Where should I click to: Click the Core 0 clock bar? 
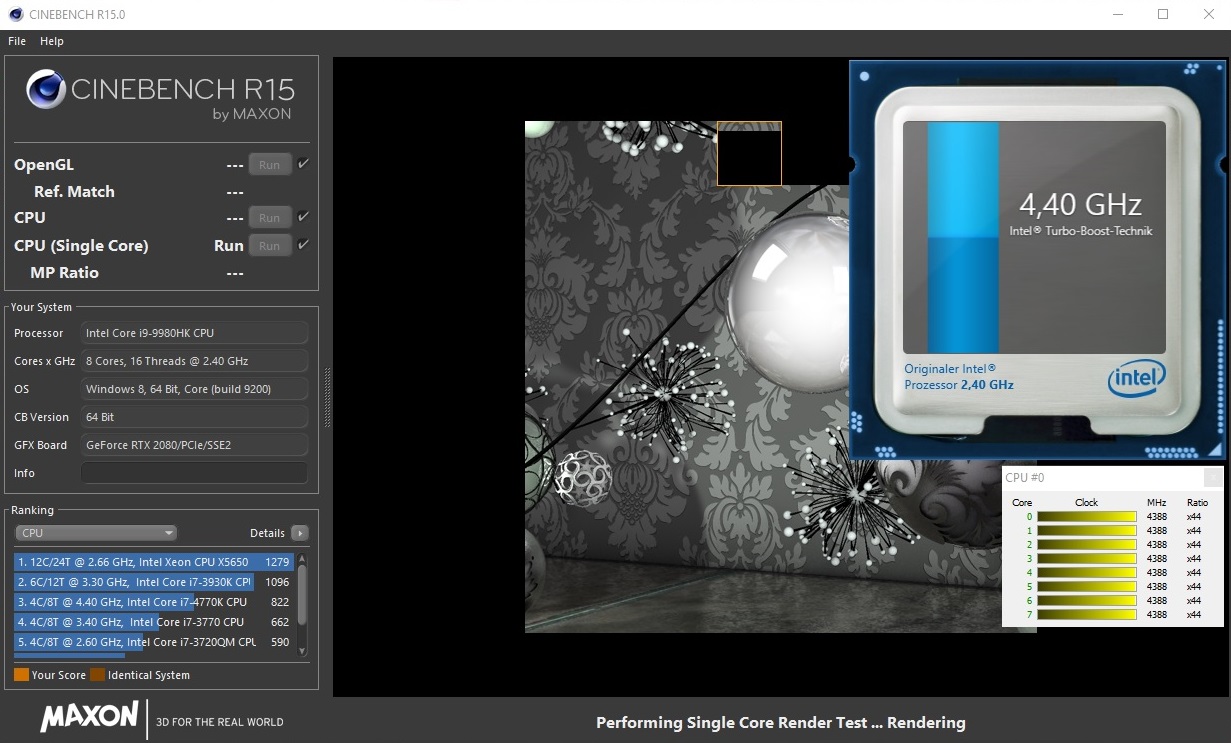point(1087,517)
